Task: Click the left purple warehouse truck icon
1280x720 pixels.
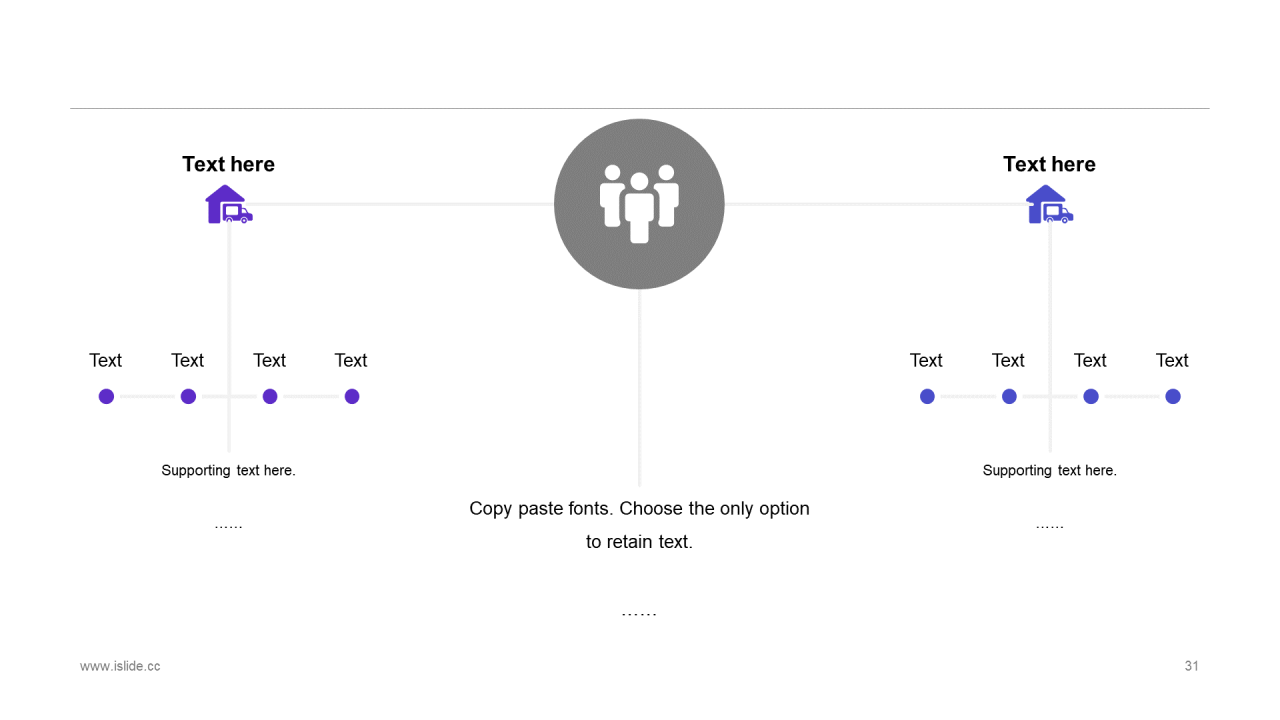Action: [228, 205]
